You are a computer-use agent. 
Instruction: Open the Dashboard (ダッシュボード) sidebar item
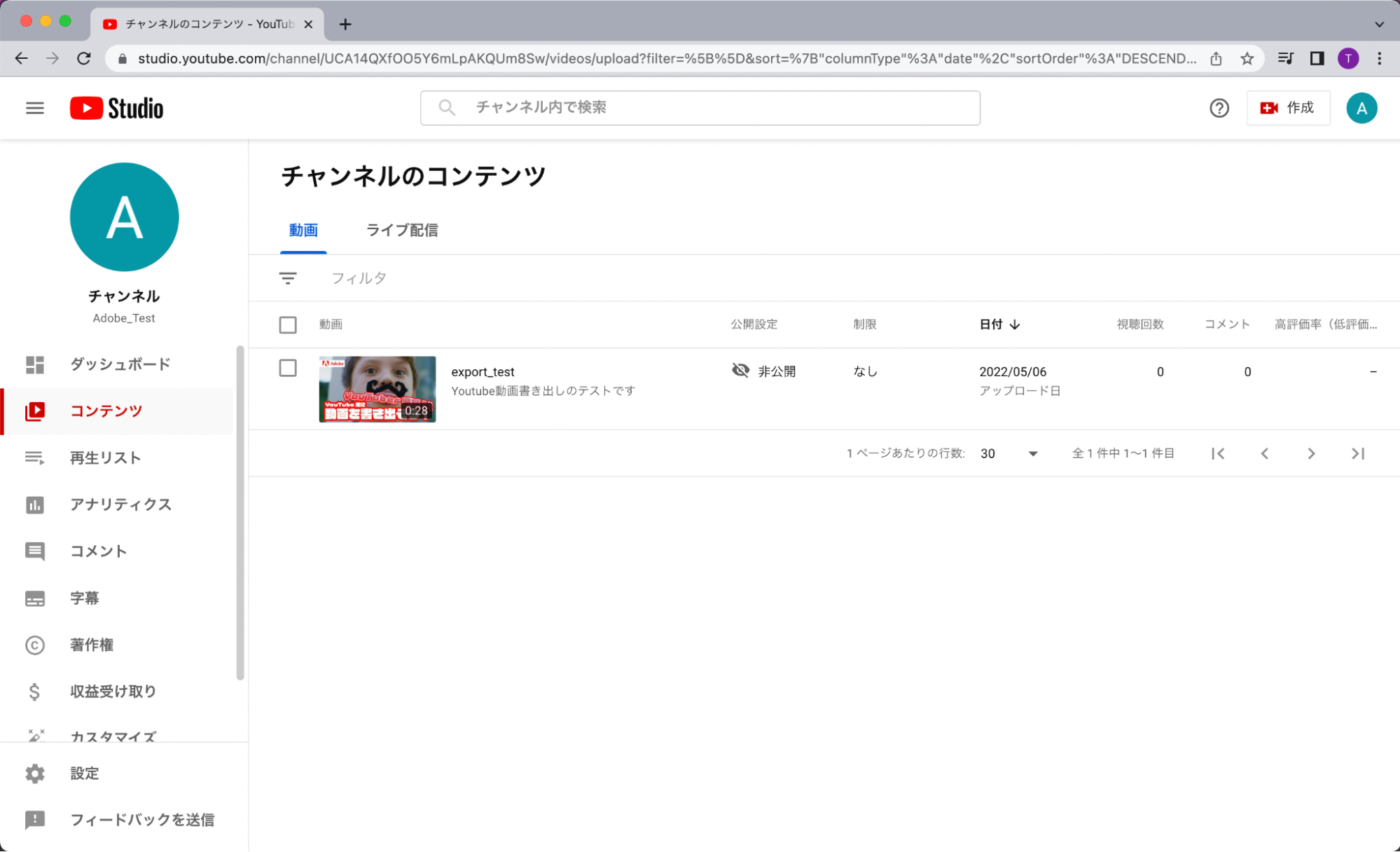(119, 364)
